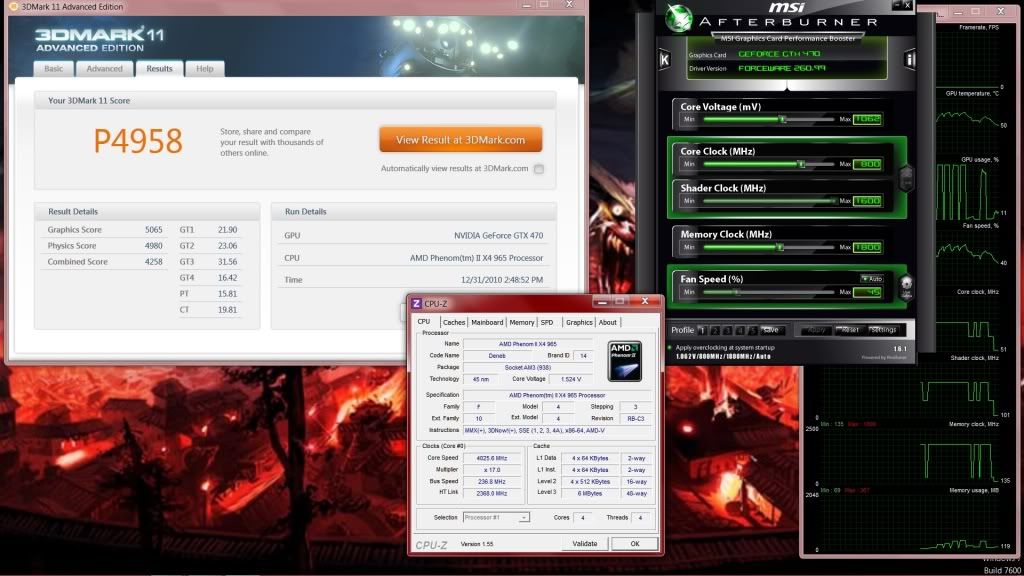The image size is (1024, 576).
Task: Save the current Afterburner profile
Action: click(771, 330)
